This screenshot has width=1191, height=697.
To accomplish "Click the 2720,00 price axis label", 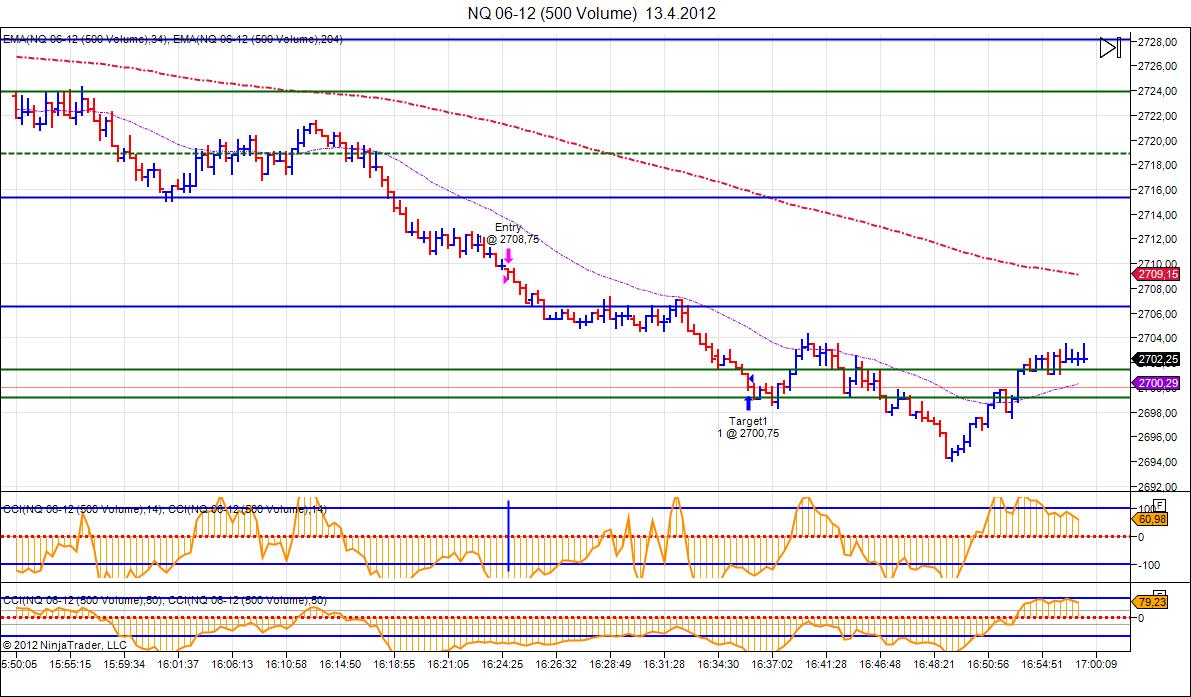I will point(1157,140).
